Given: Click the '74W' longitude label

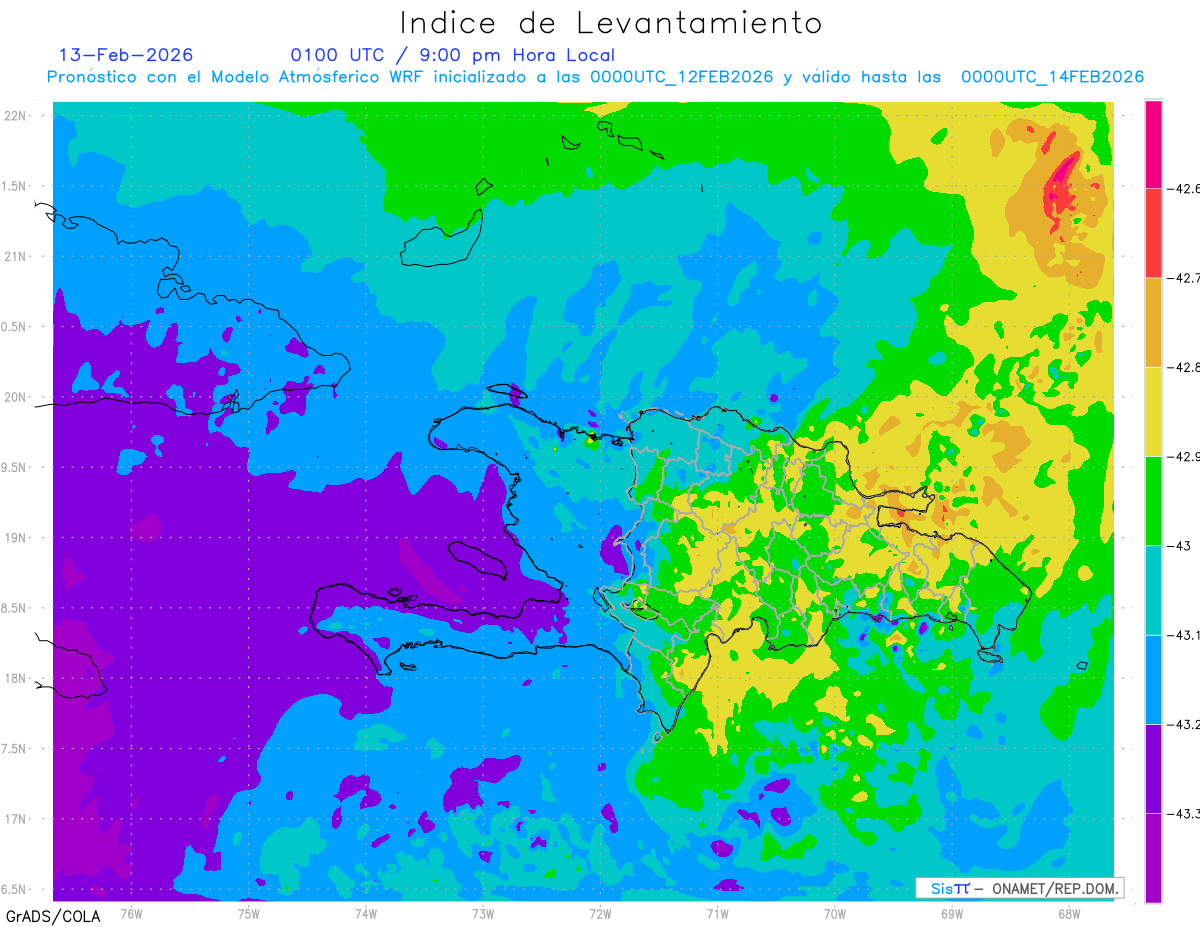Looking at the screenshot, I should coord(365,913).
